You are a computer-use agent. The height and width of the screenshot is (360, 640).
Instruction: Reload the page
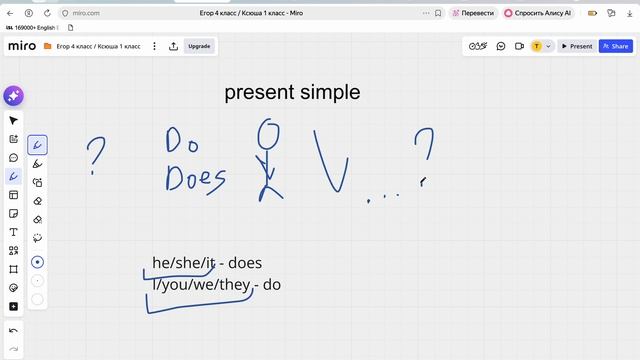(47, 13)
